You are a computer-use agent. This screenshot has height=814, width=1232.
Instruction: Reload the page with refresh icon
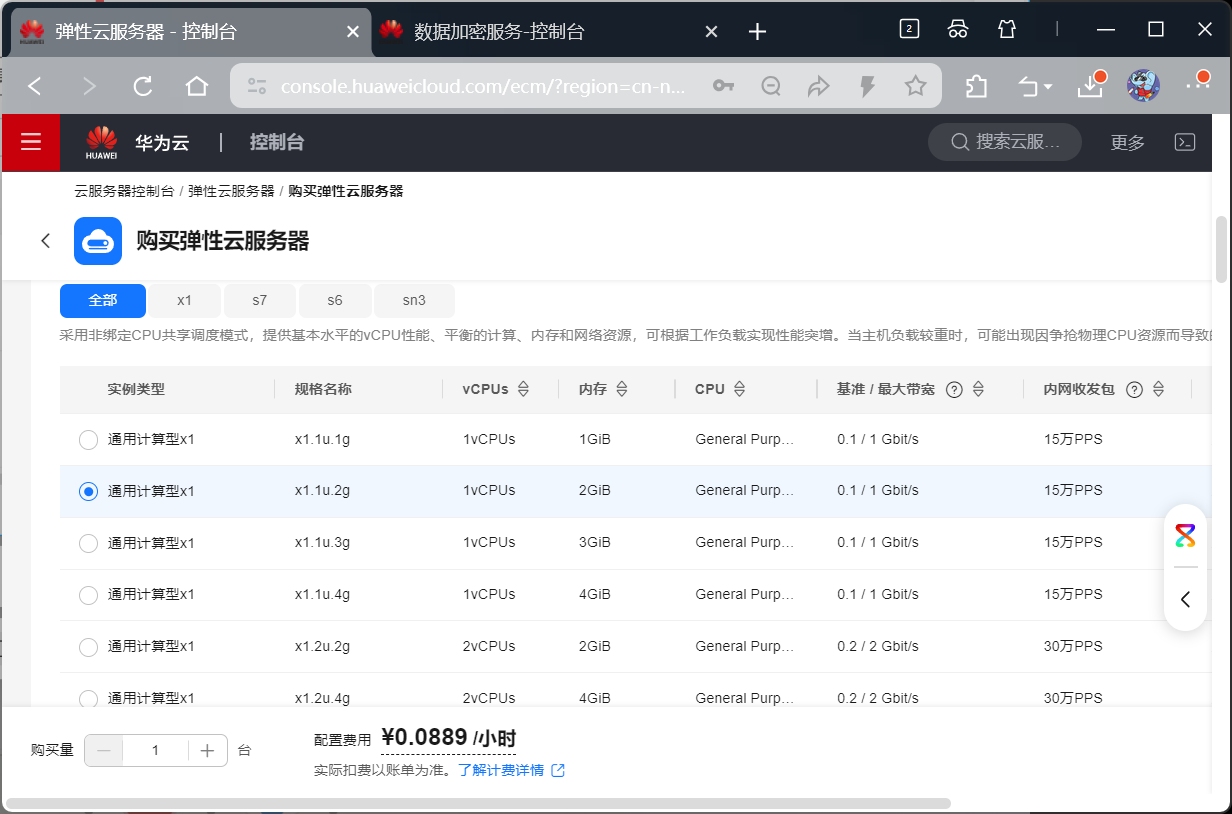(143, 86)
